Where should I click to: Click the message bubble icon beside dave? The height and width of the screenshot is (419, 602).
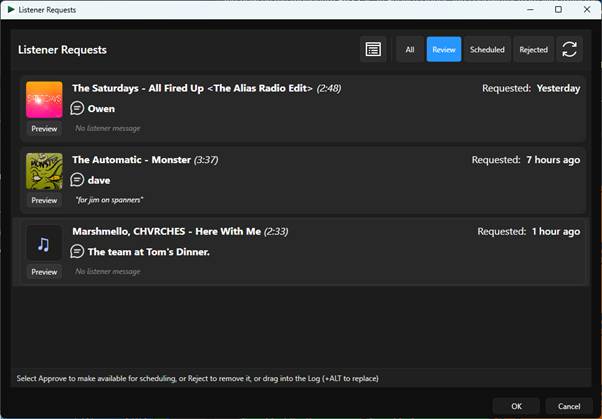[x=77, y=180]
